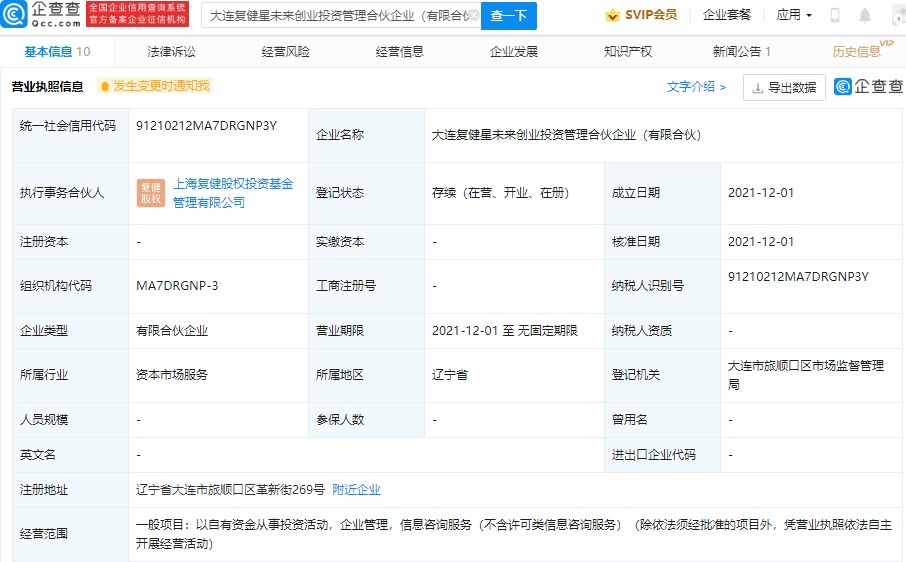Click 导出数据 export button
The width and height of the screenshot is (906, 562).
(784, 87)
